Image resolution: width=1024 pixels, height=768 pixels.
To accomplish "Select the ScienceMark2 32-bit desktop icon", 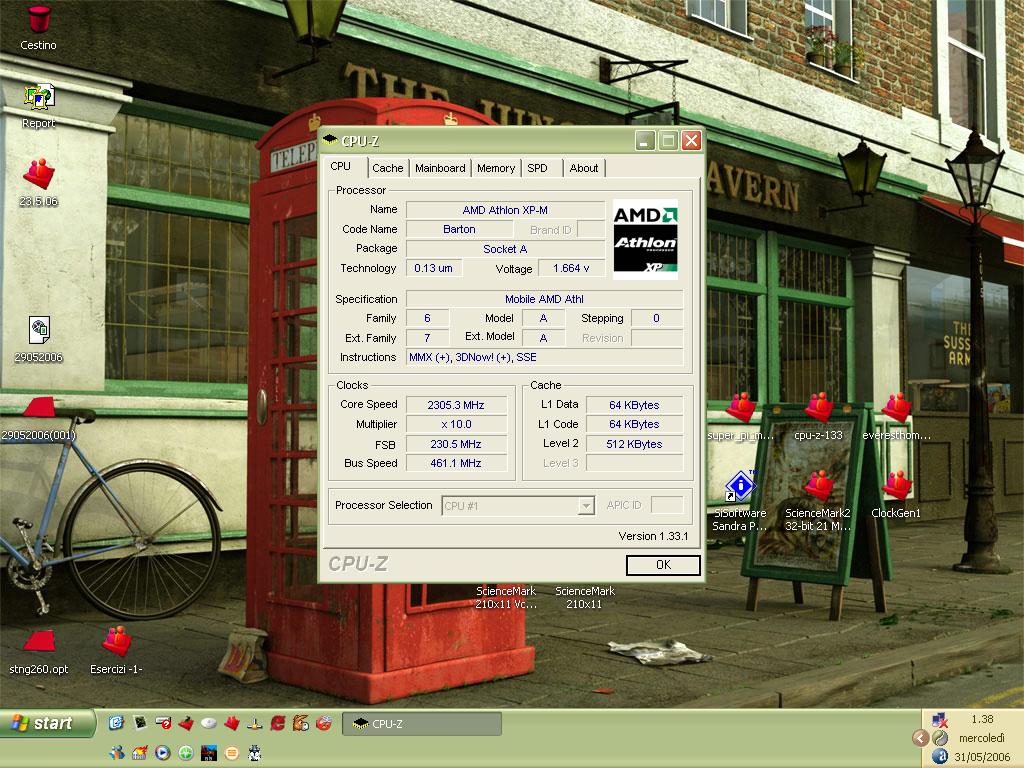I will click(818, 502).
